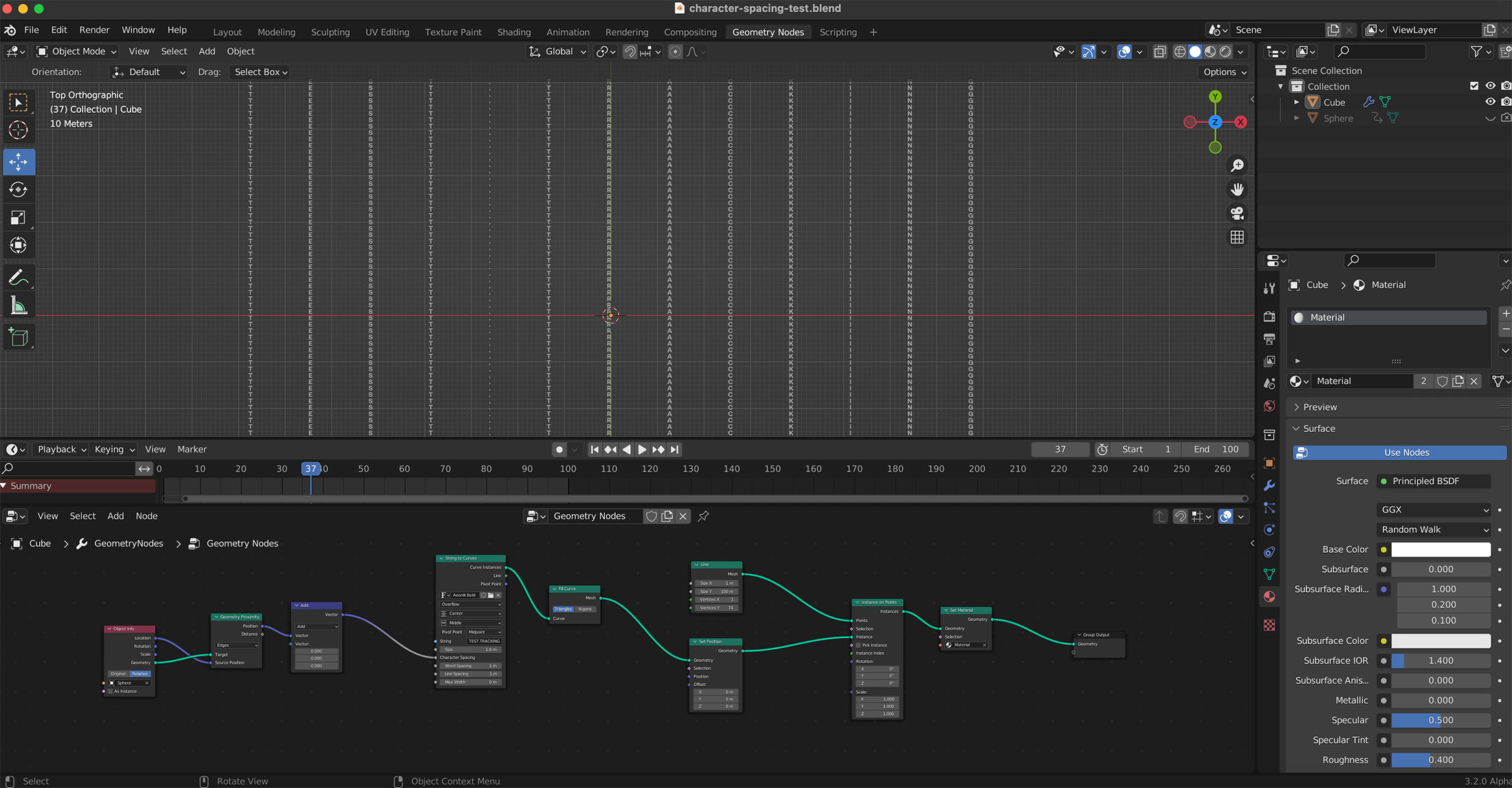Screen dimensions: 1512x788
Task: Click frame 37 on timeline
Action: 311,468
